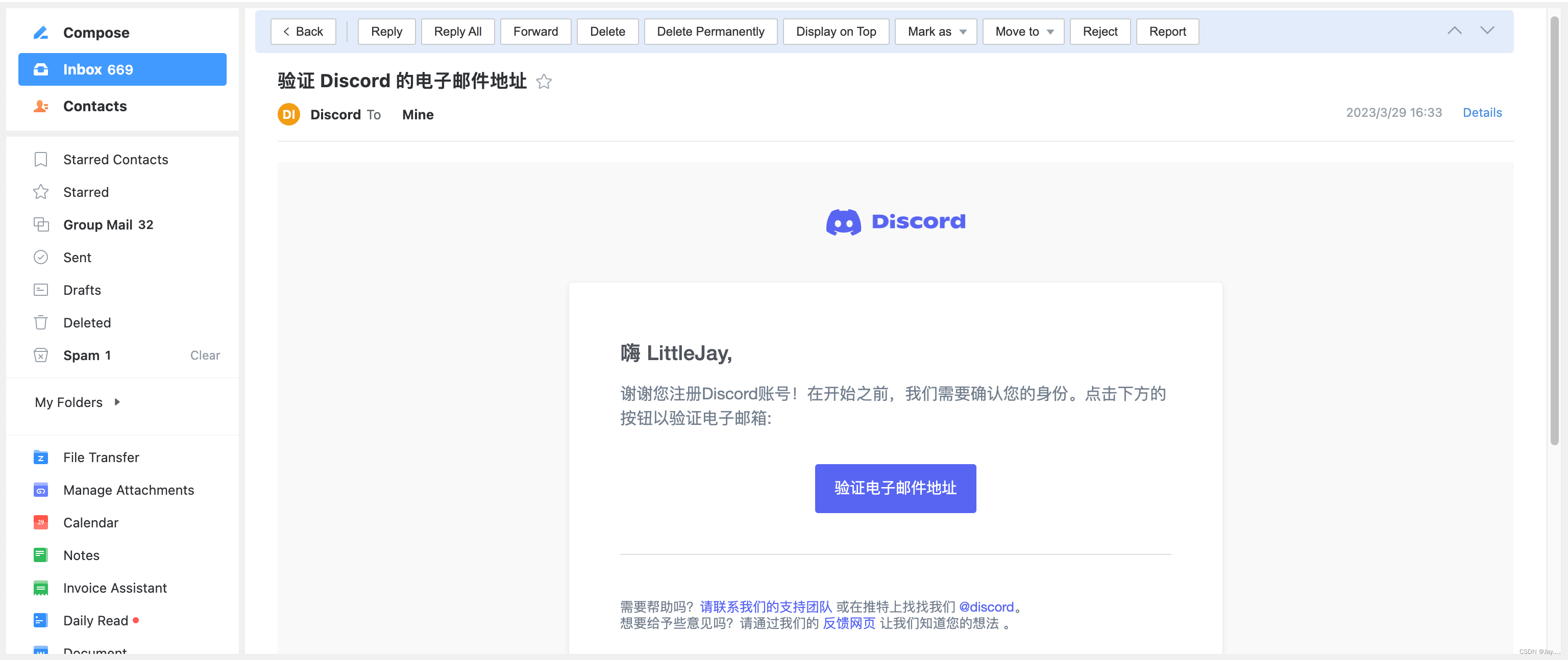Click the Details link for email
1568x660 pixels.
coord(1483,112)
